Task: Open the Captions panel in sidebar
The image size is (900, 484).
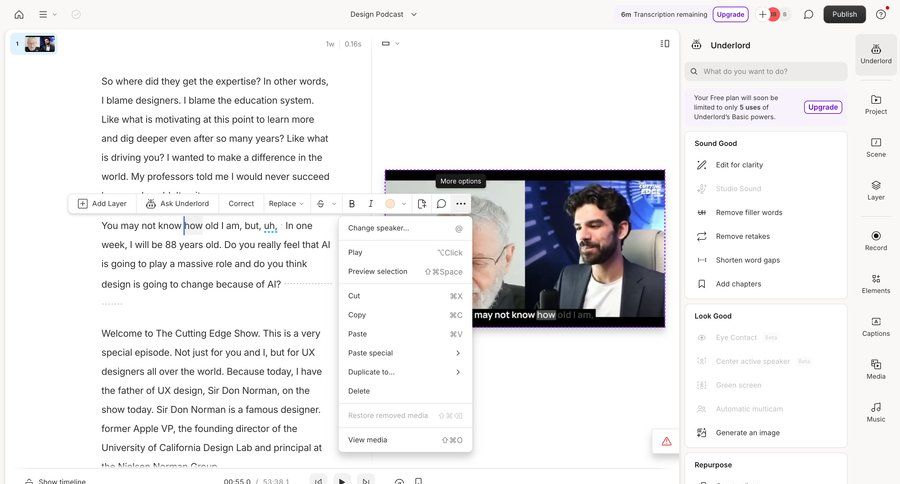Action: (x=876, y=327)
